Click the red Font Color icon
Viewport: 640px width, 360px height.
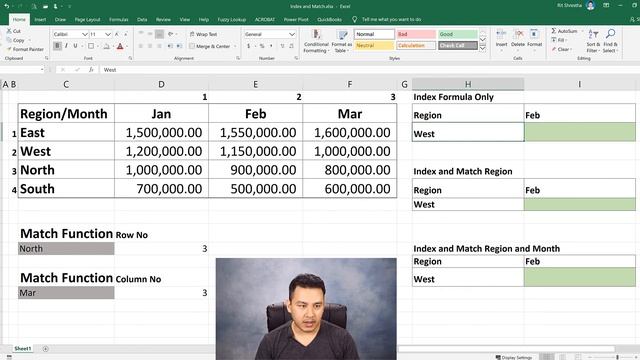[120, 46]
